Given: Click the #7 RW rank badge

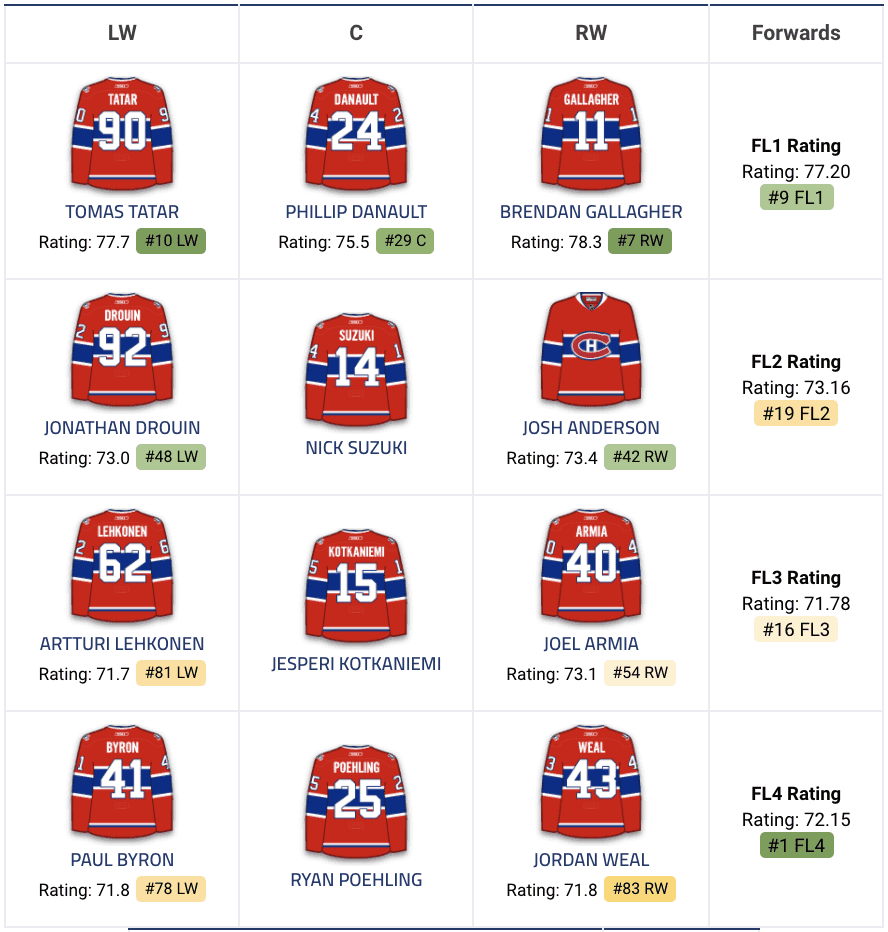Looking at the screenshot, I should [x=638, y=241].
